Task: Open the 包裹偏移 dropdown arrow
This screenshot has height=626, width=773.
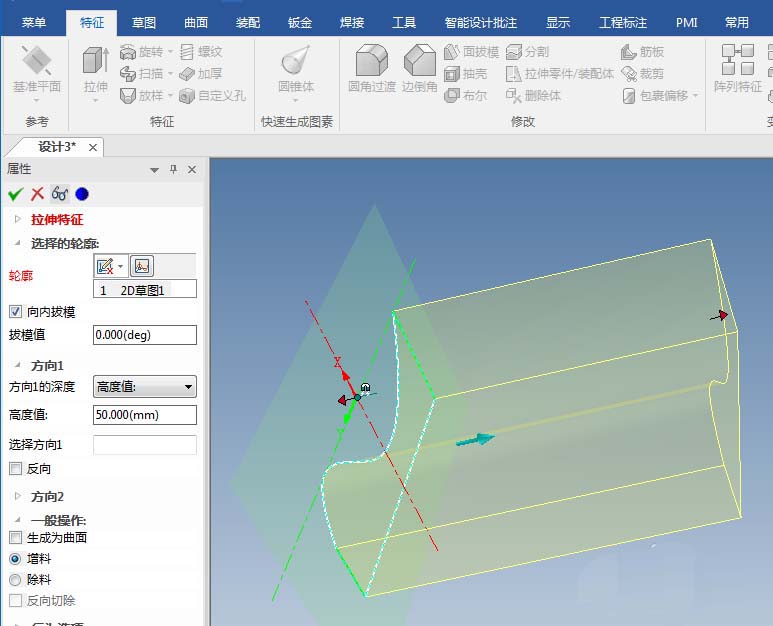Action: (x=696, y=95)
